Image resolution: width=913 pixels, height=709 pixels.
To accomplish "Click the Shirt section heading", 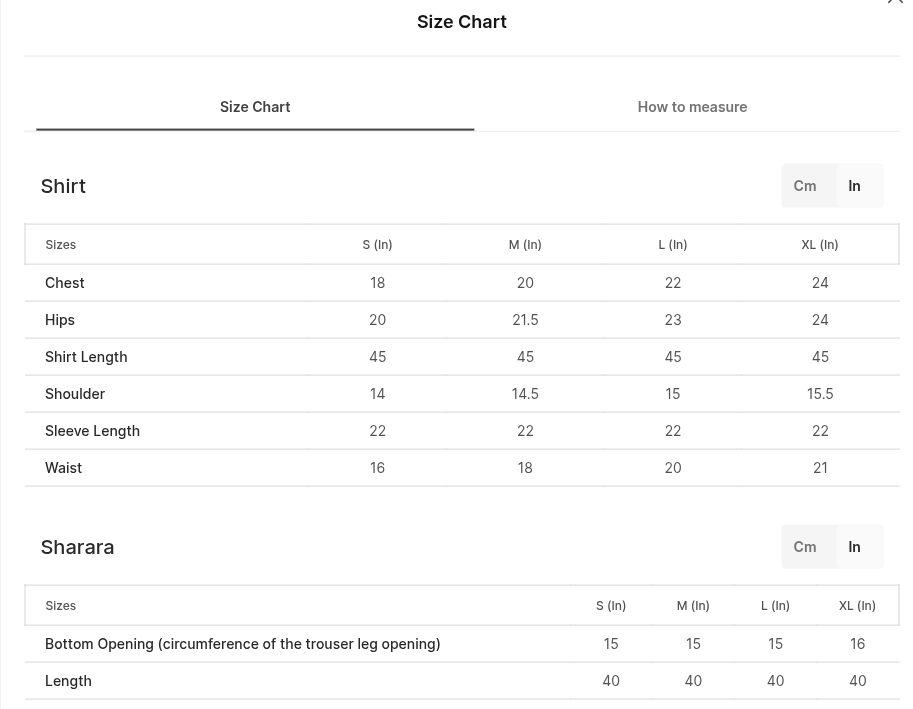I will pyautogui.click(x=63, y=186).
